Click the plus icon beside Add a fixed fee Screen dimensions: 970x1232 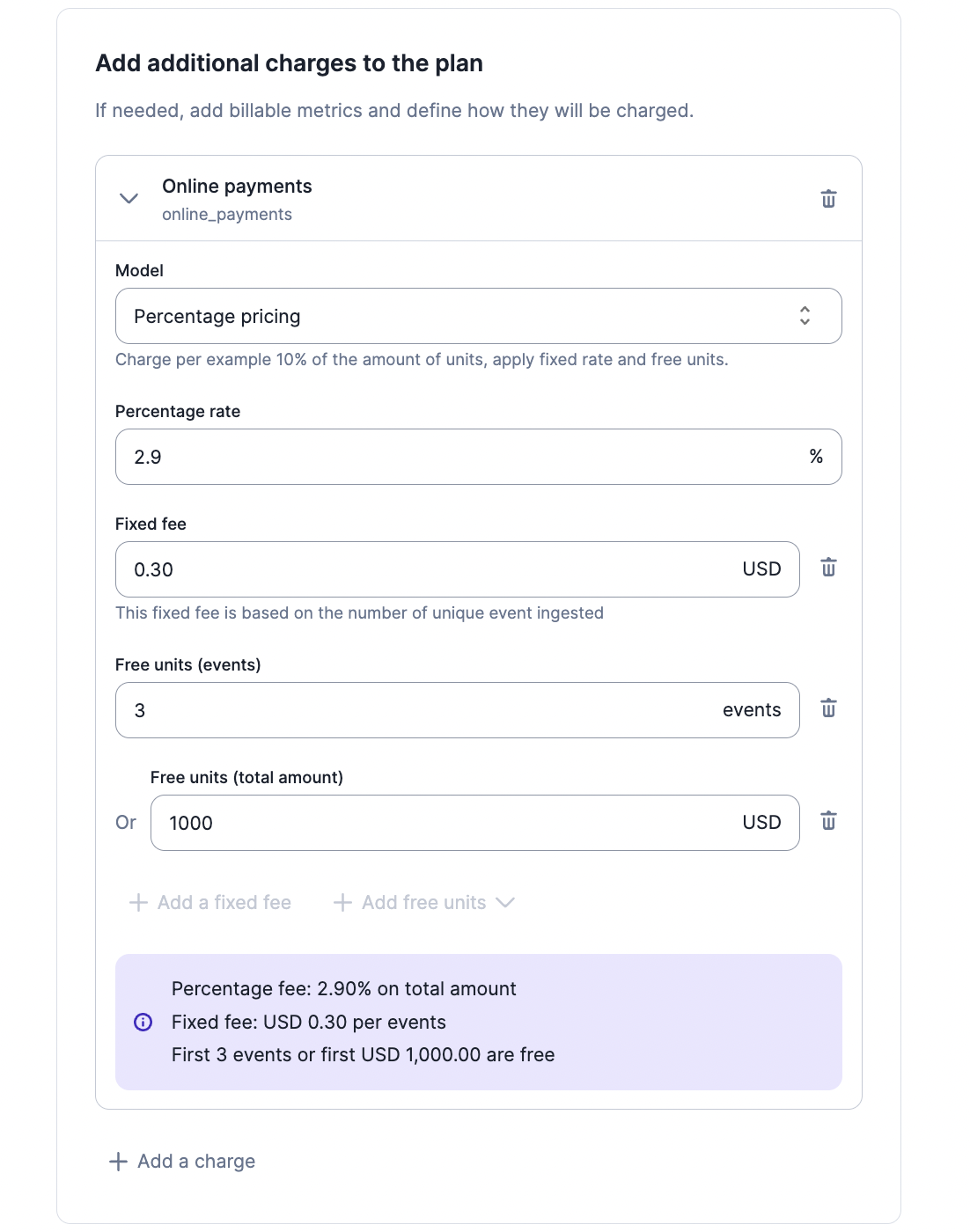pos(138,902)
